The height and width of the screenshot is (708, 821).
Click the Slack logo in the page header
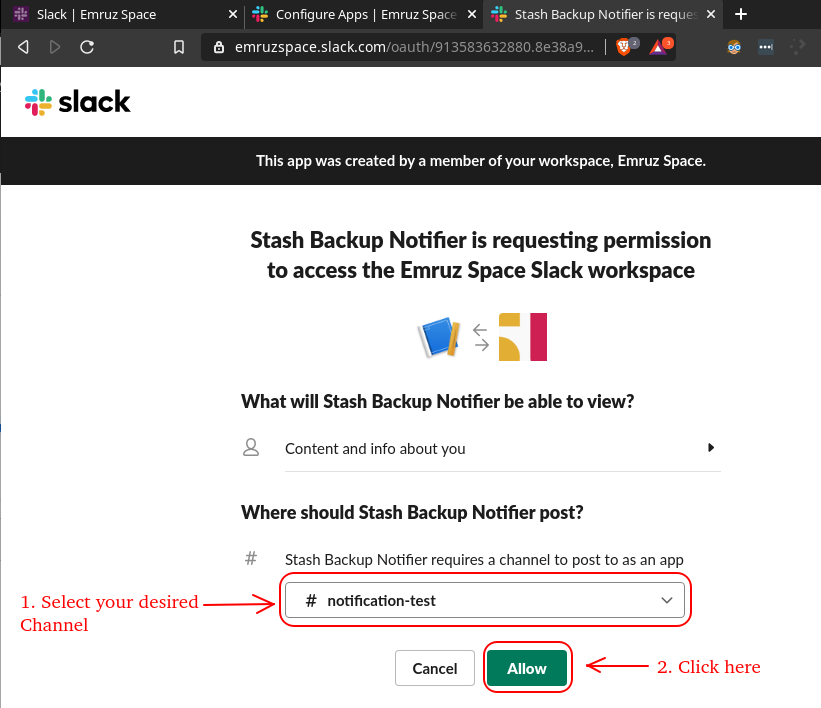[78, 101]
